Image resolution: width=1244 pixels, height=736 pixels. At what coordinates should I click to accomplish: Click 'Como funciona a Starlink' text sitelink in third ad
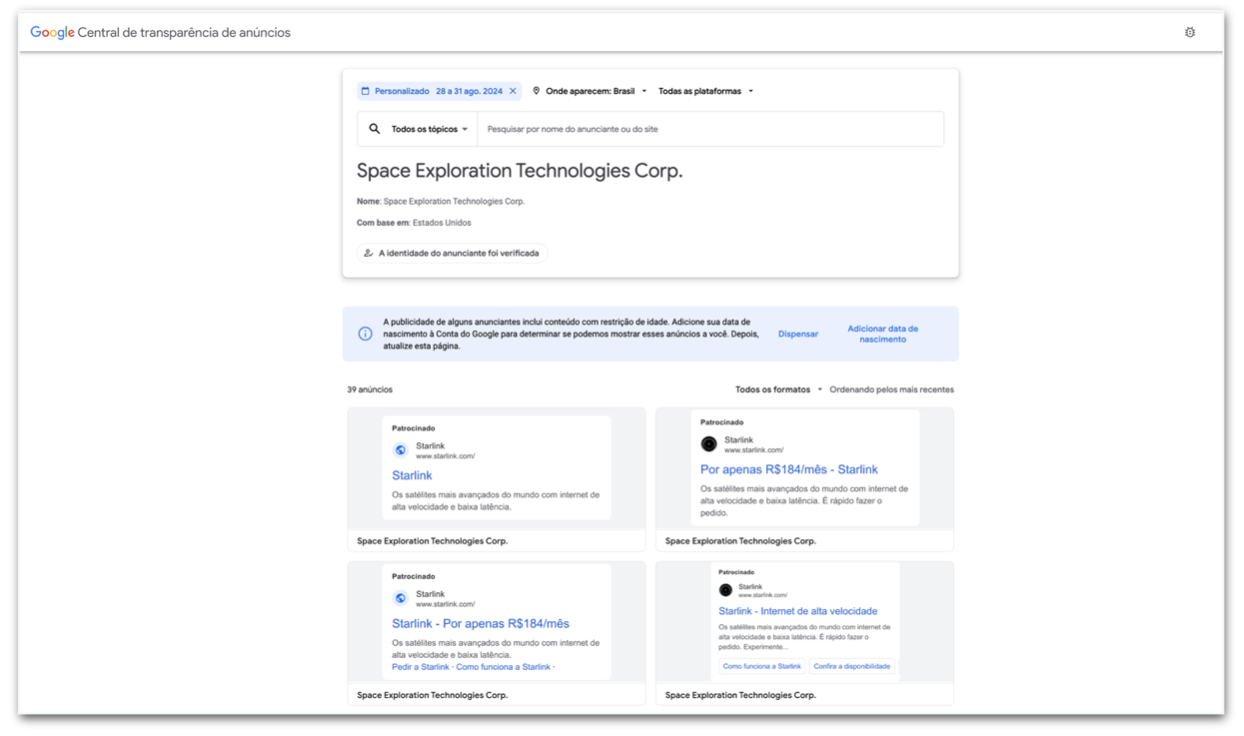pyautogui.click(x=504, y=667)
